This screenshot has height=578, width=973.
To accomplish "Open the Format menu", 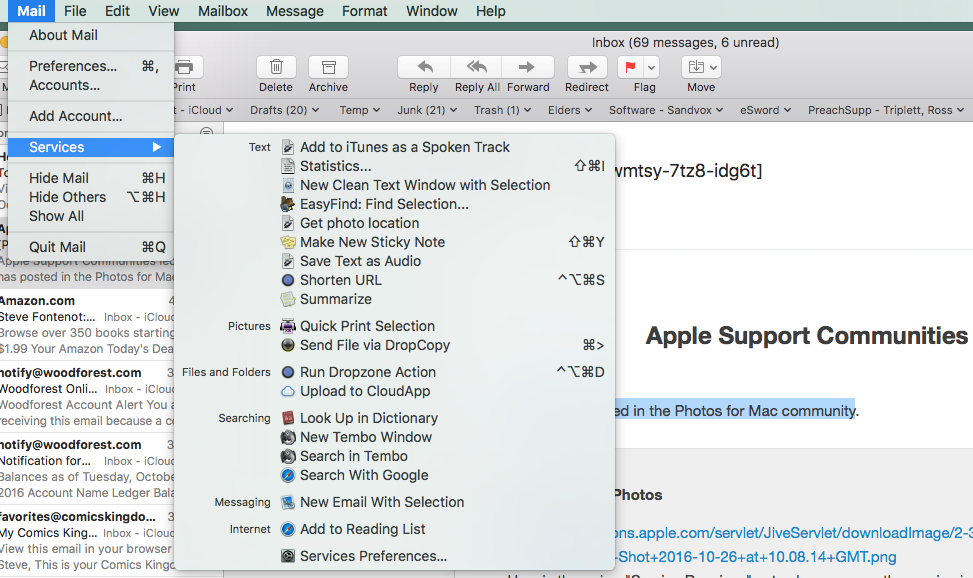I will [364, 11].
